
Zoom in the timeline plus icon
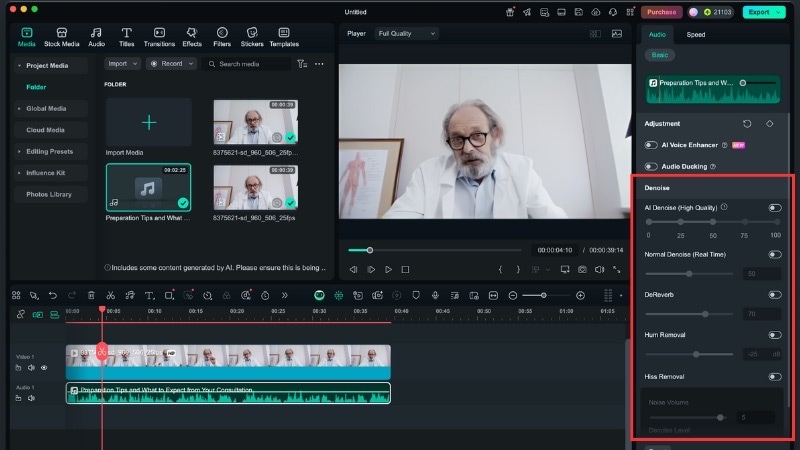click(580, 295)
